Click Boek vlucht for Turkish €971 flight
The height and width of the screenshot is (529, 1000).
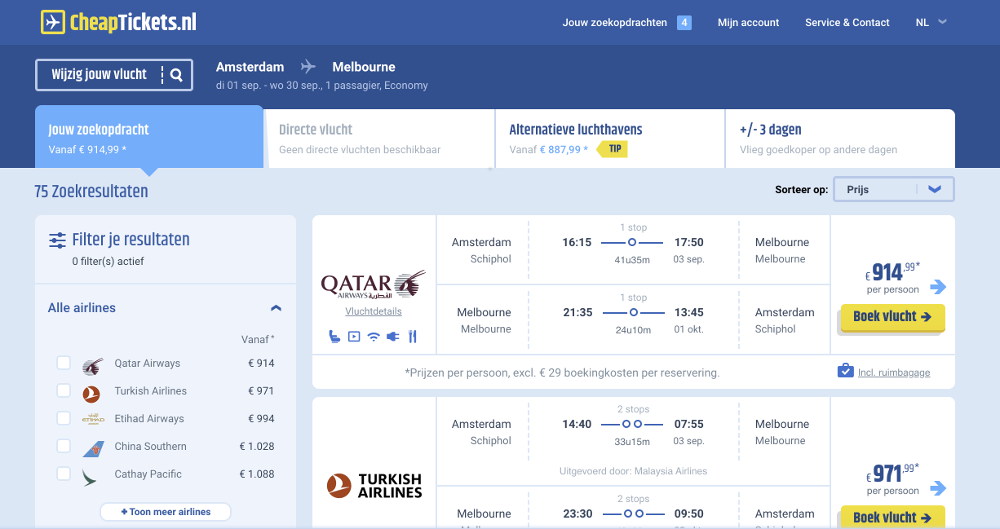coord(892,517)
